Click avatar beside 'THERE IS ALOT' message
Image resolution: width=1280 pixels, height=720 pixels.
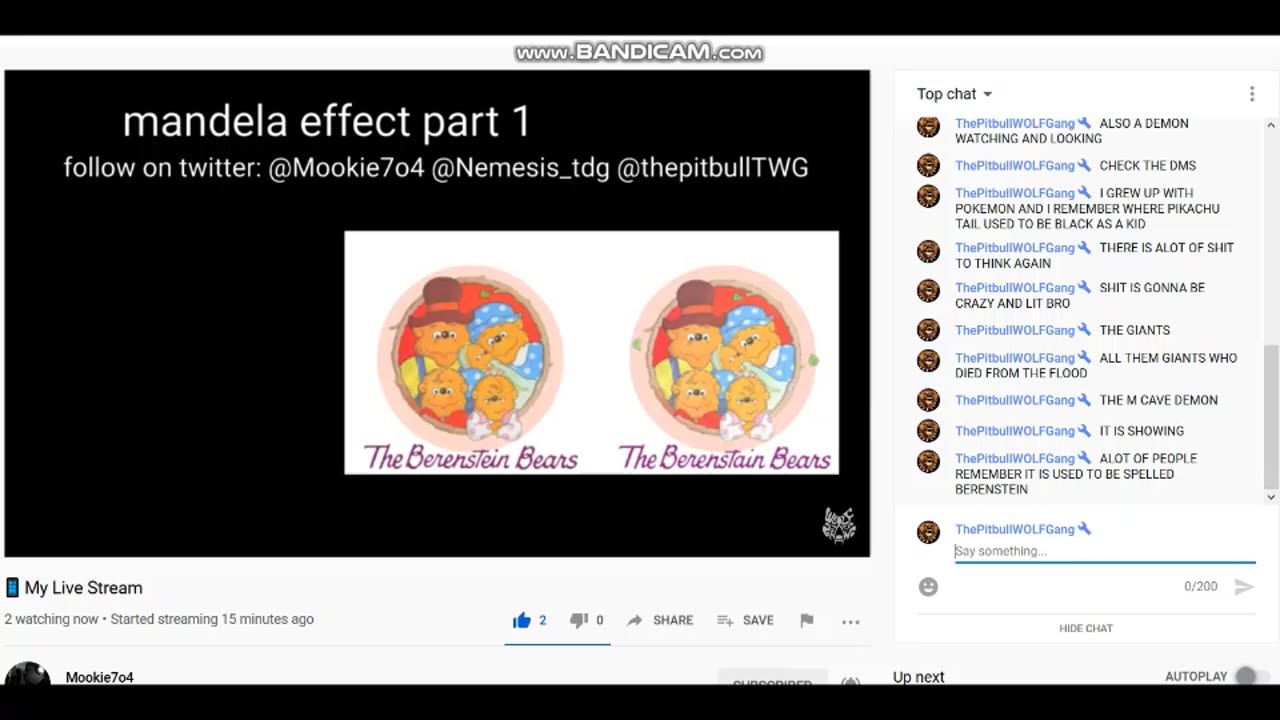[x=928, y=250]
